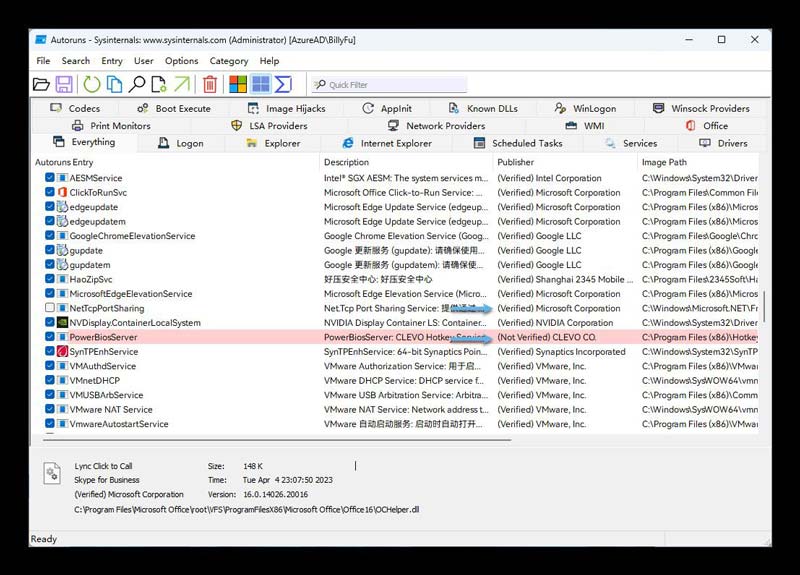The image size is (800, 575).
Task: Switch to the LSA Providers tab
Action: pos(269,126)
